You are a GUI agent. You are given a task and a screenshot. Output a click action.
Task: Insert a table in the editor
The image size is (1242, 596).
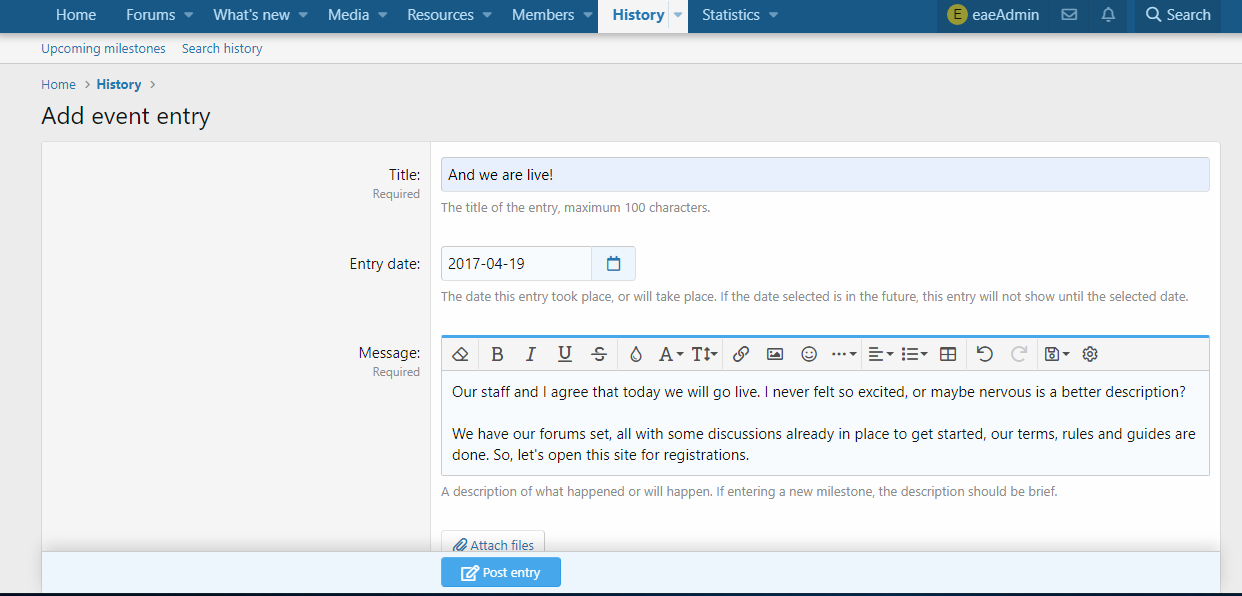coord(948,354)
